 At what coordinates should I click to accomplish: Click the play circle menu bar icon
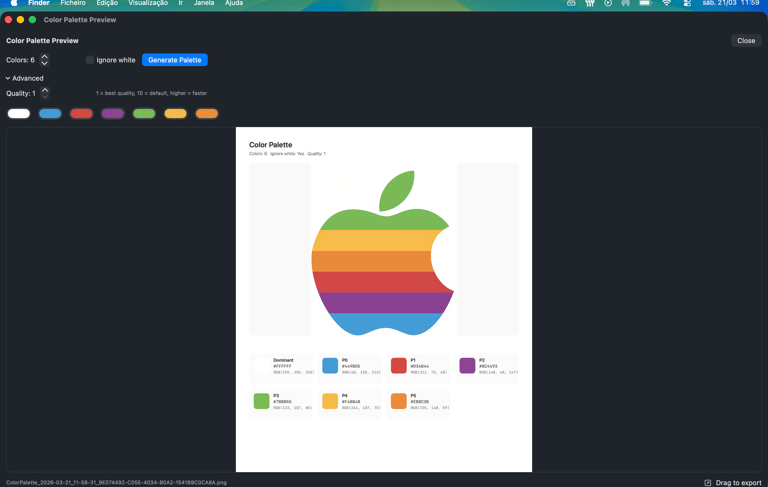[x=608, y=3]
